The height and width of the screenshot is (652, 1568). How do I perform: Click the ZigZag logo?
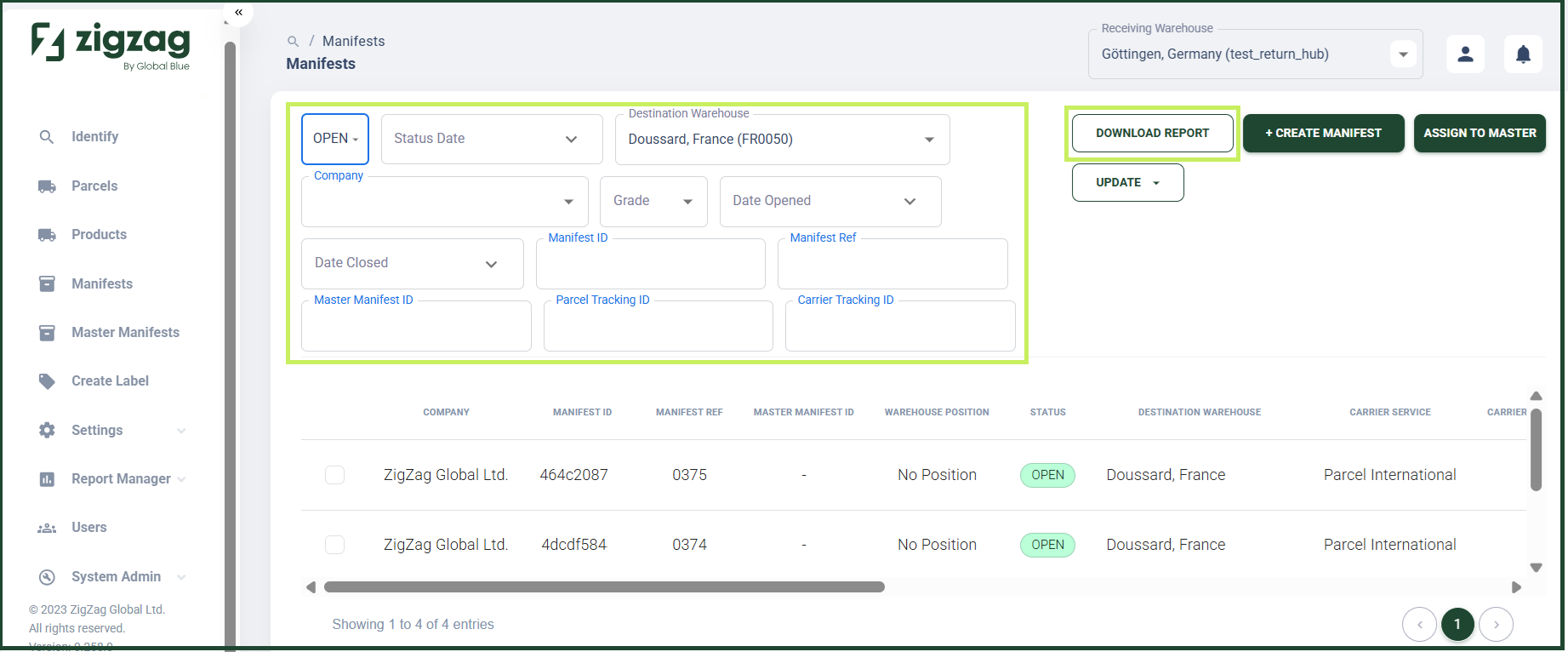click(x=111, y=45)
